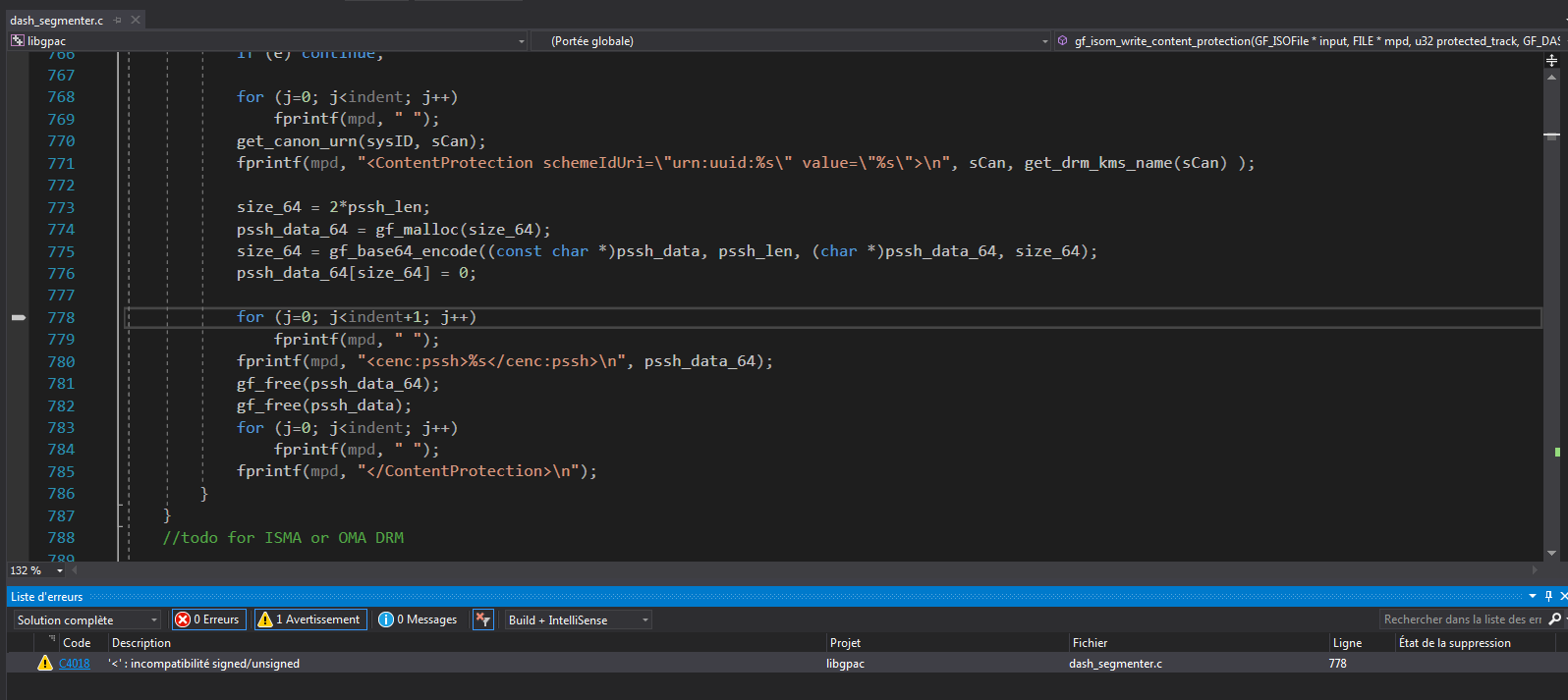1568x700 pixels.
Task: Open the error list window options arrow
Action: 1533,596
